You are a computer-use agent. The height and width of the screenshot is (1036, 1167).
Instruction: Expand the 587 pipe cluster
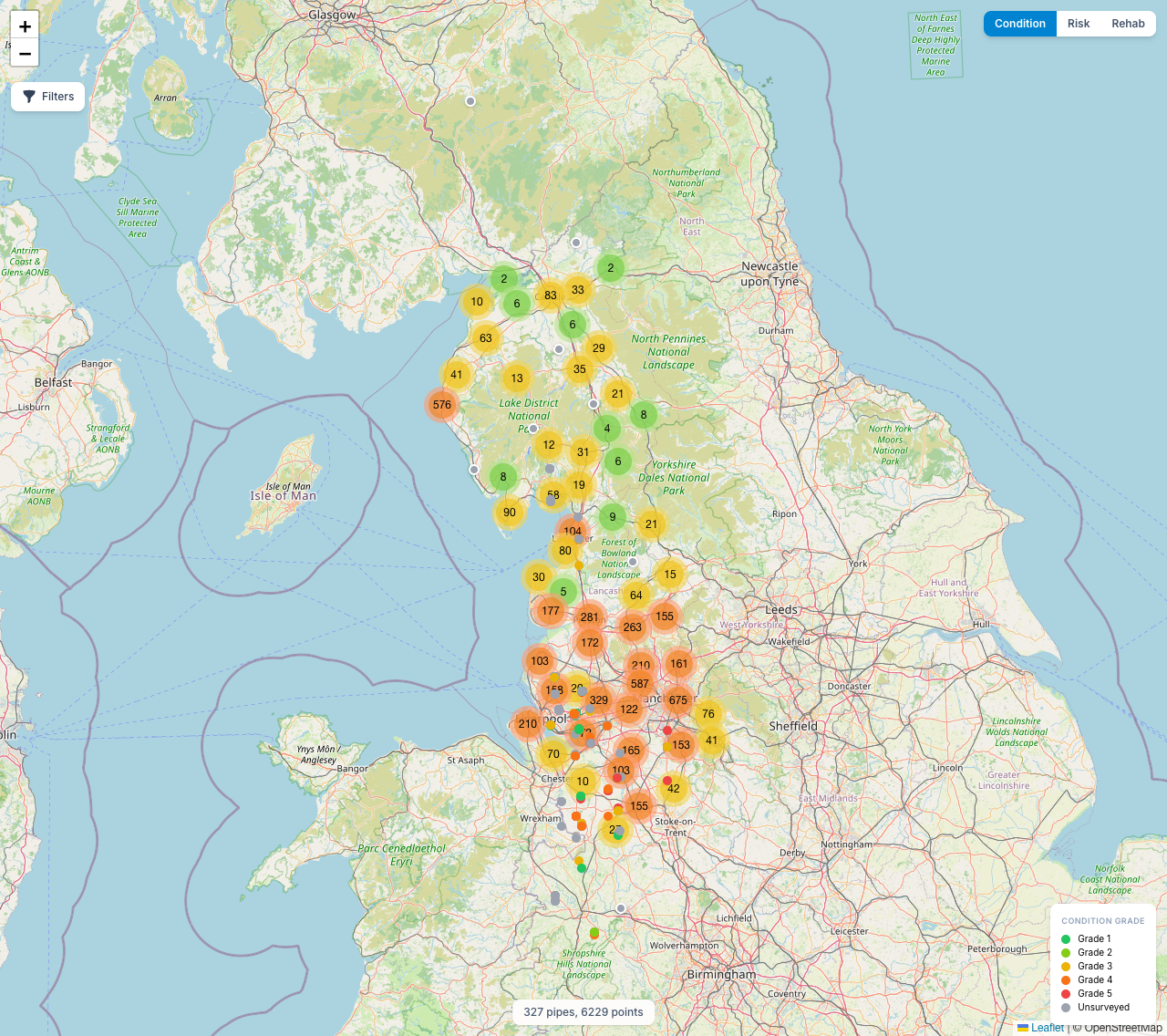[x=640, y=684]
